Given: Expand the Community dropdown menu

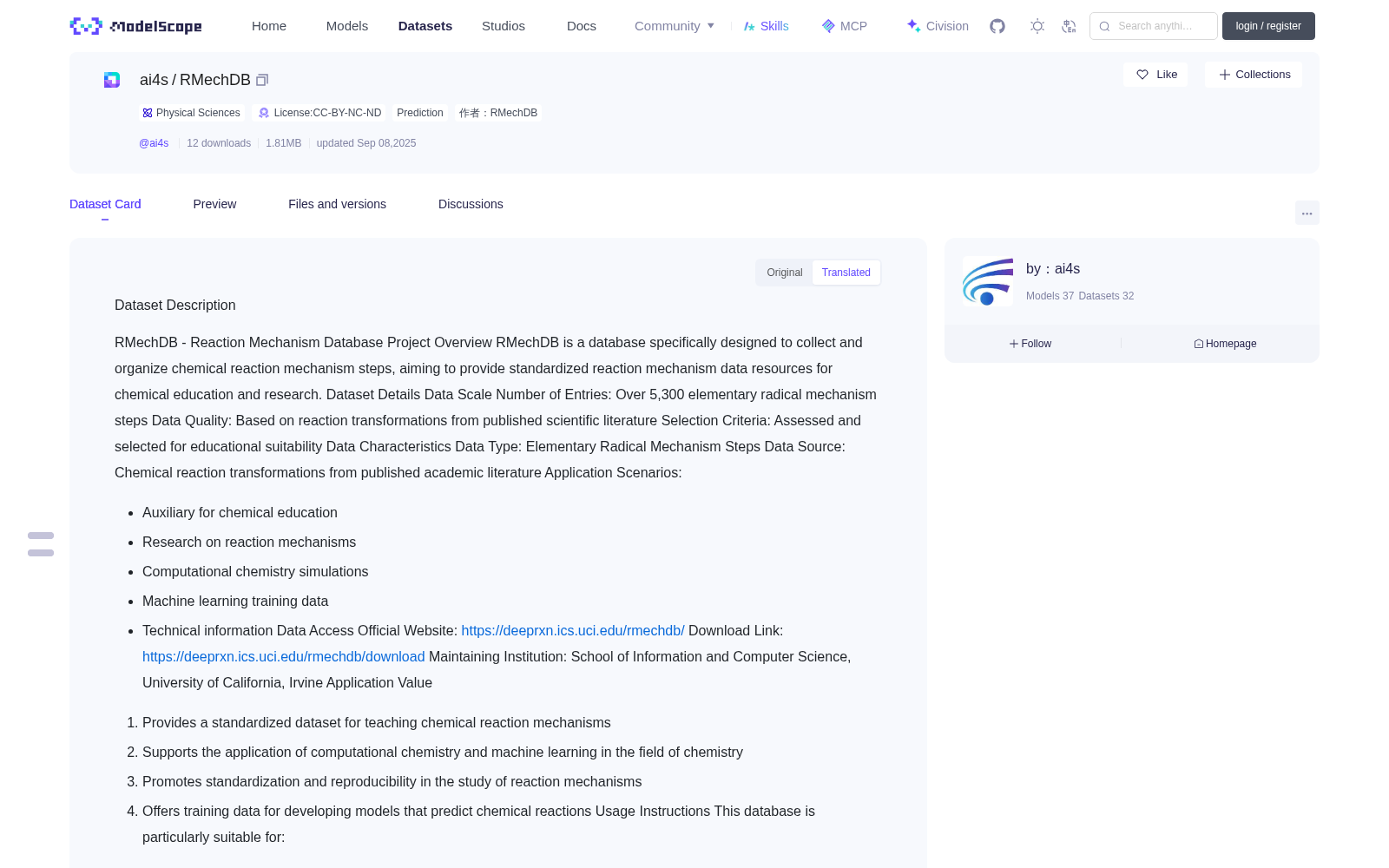Looking at the screenshot, I should coord(675,26).
